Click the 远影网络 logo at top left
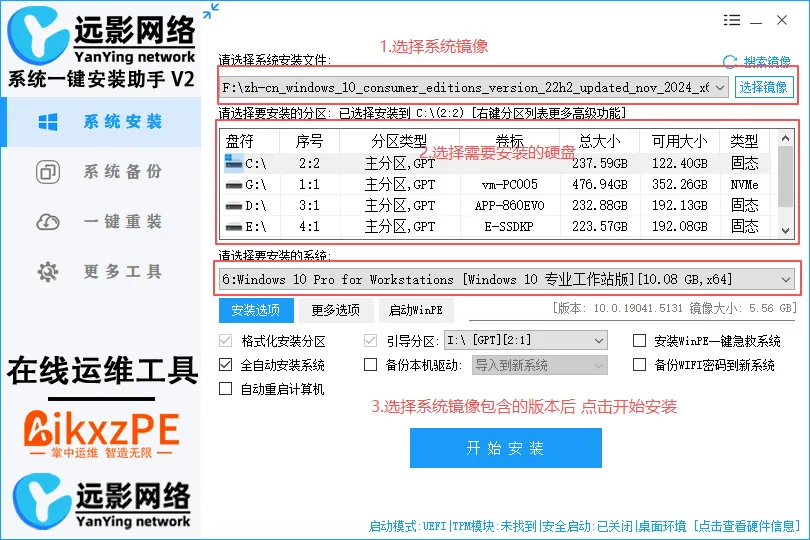Screen dimensions: 810x540 [101, 36]
